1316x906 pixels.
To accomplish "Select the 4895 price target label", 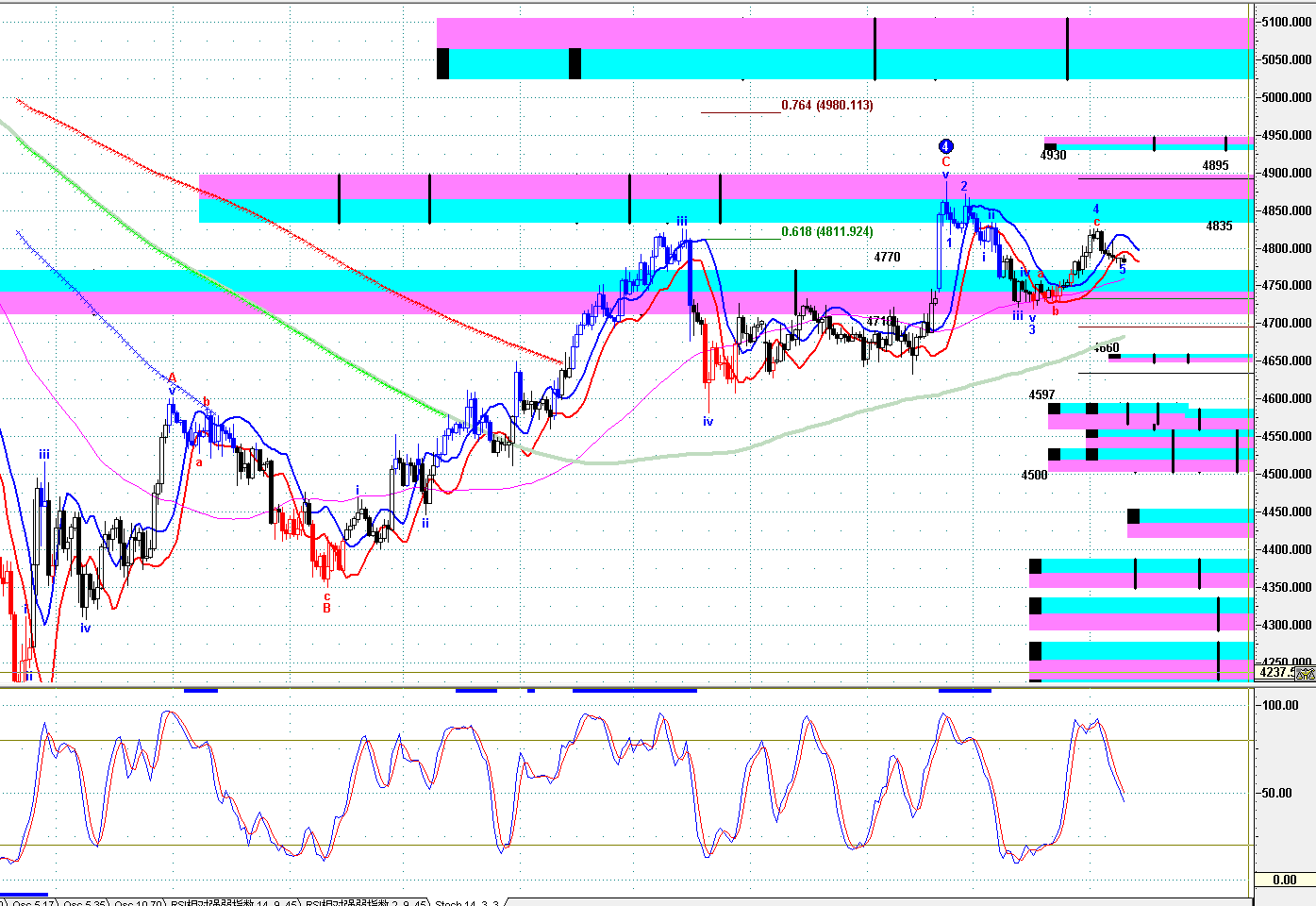I will (x=1215, y=165).
